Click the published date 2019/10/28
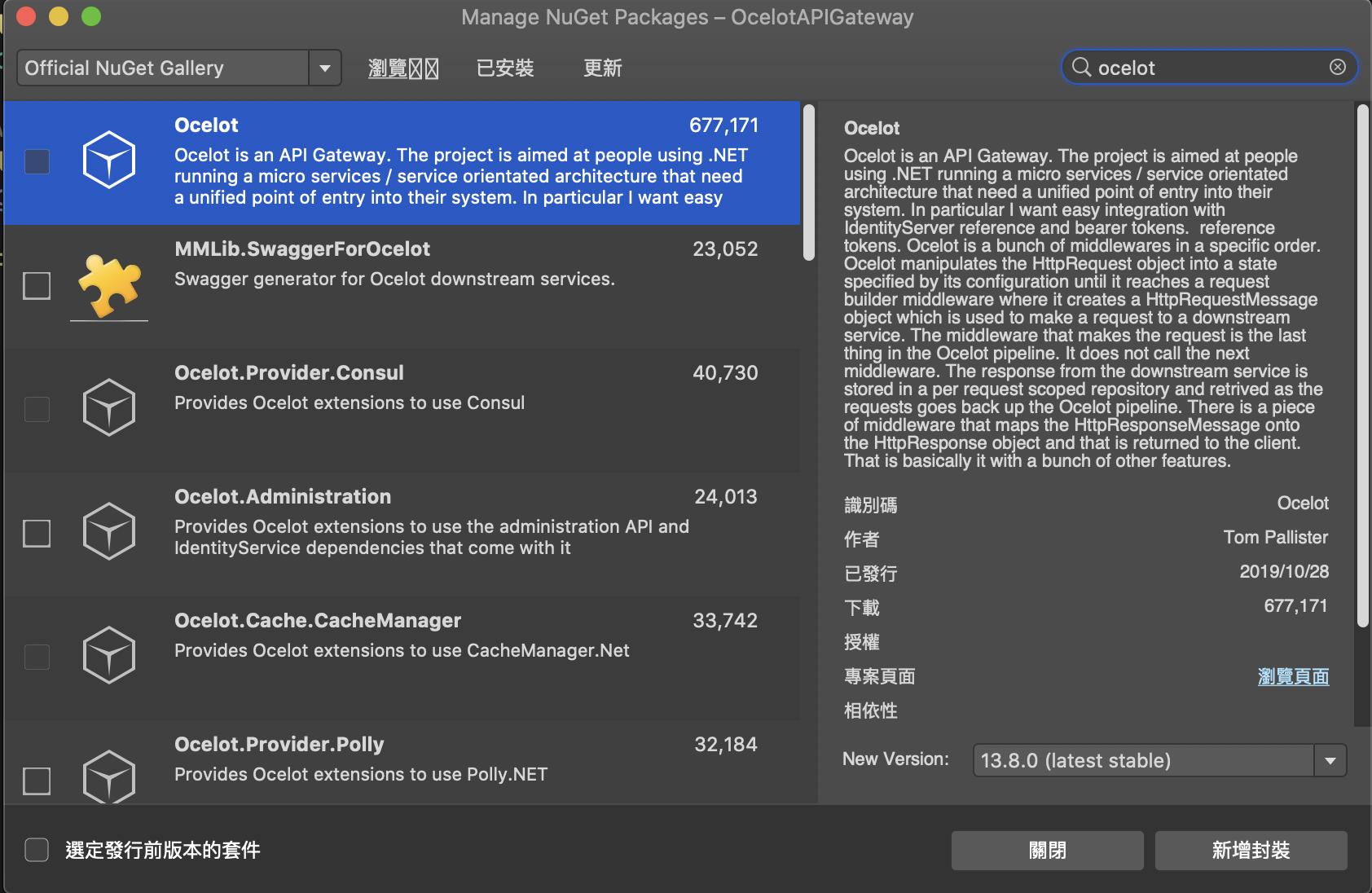 pos(1284,571)
